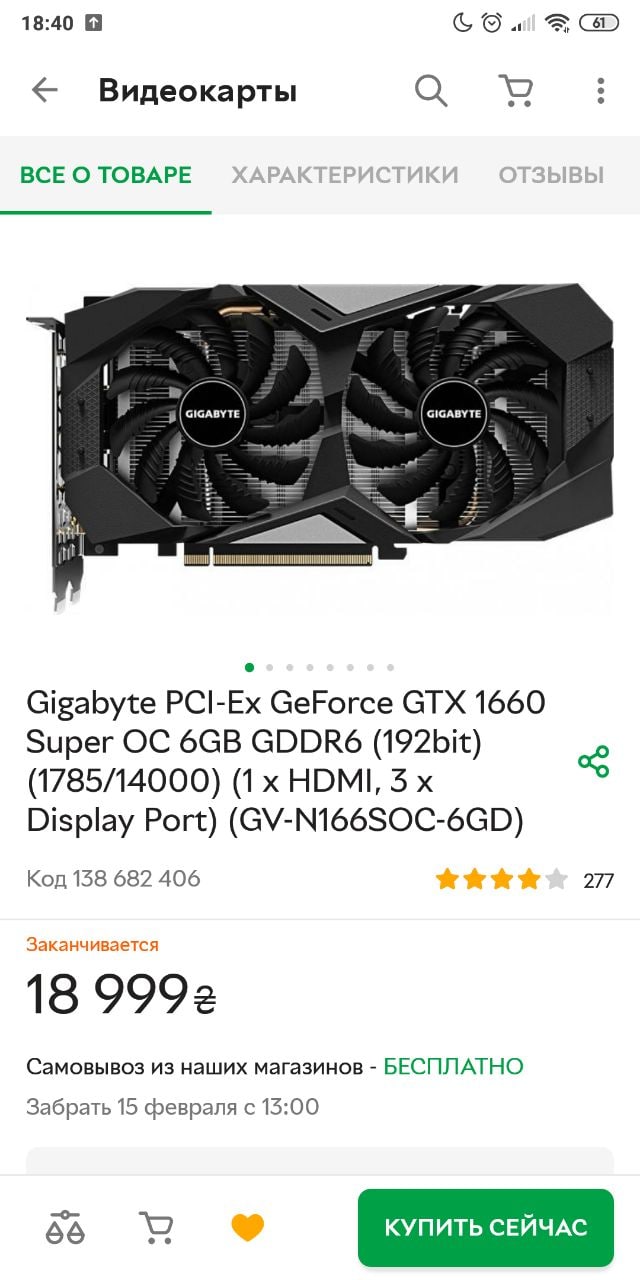Open the shopping cart in header
Viewport: 640px width, 1280px height.
point(516,91)
